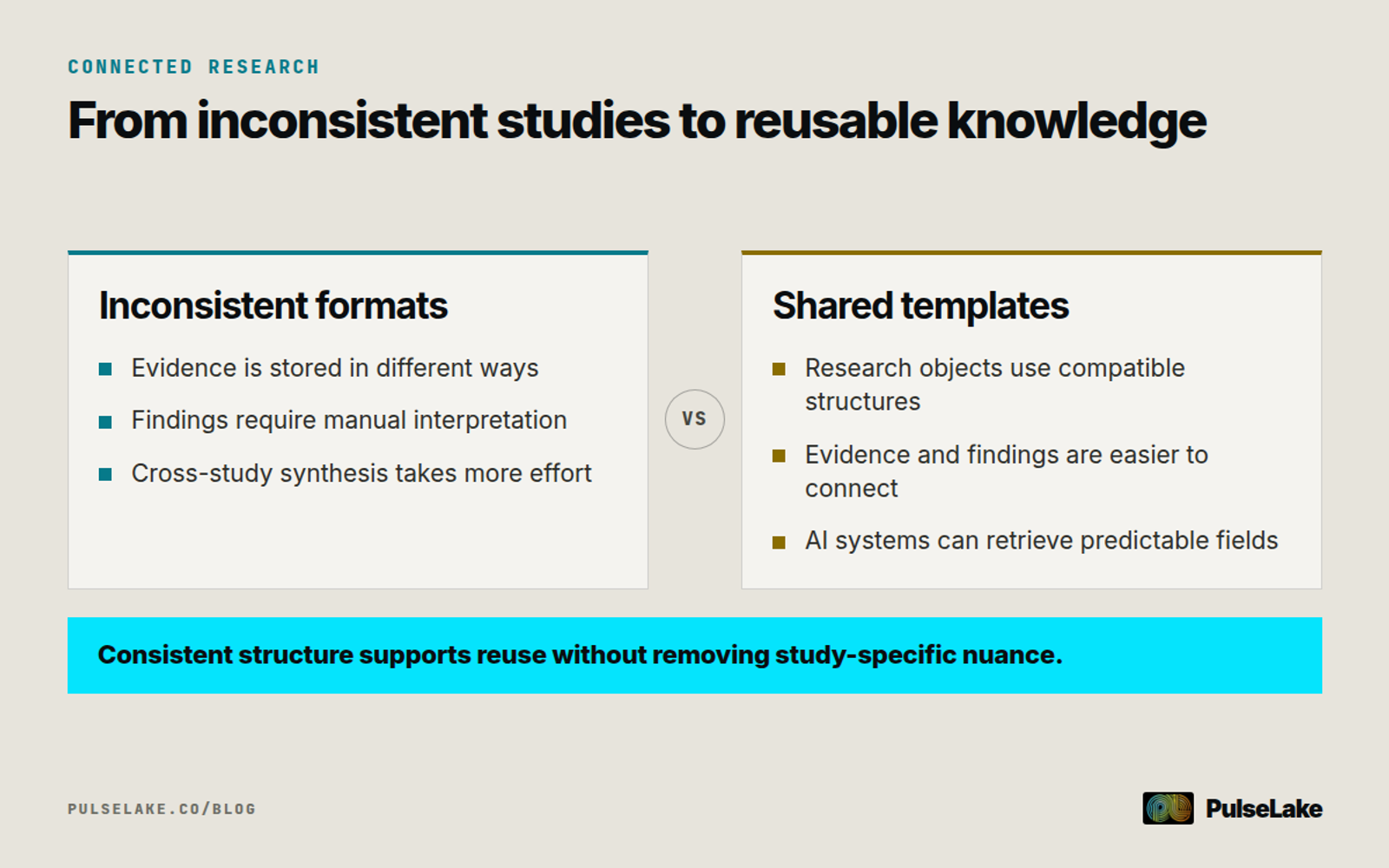
Task: Click the PulseLake brand name text
Action: [x=1264, y=809]
